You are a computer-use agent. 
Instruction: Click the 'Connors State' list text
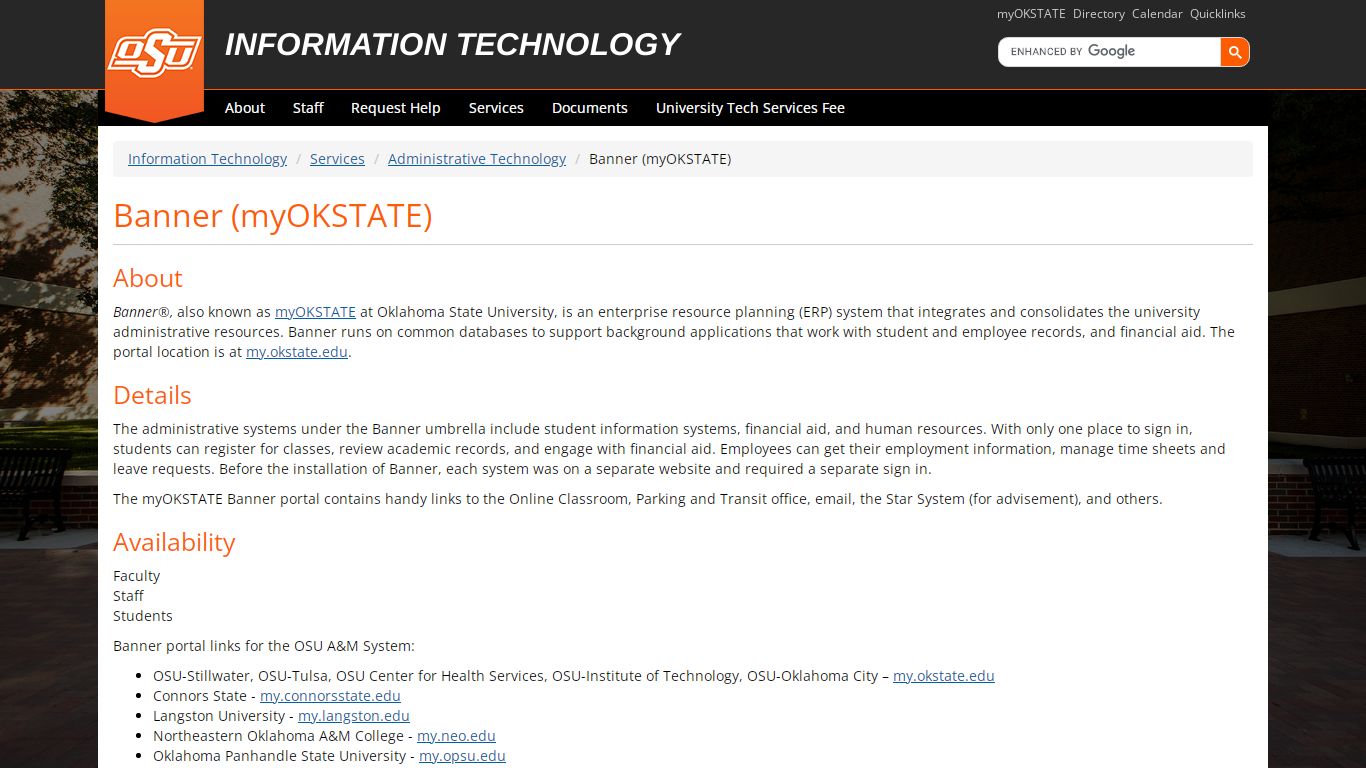pos(200,696)
